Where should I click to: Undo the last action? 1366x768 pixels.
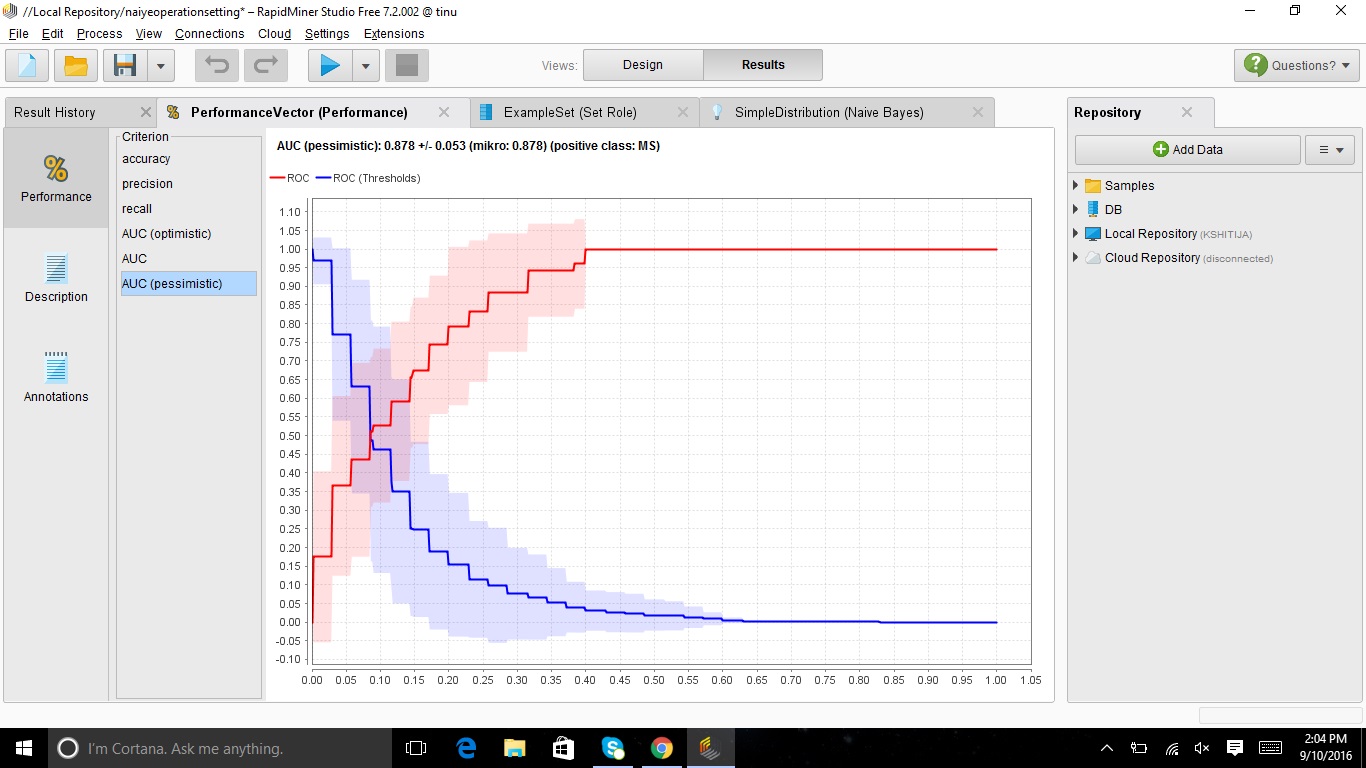click(x=216, y=65)
